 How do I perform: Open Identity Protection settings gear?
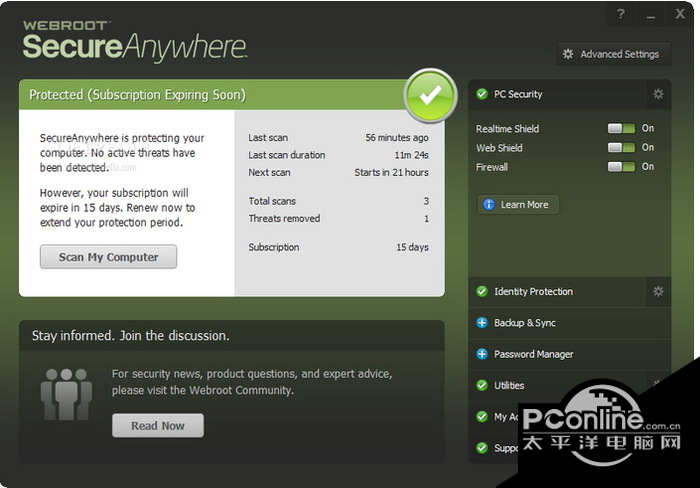click(x=658, y=292)
